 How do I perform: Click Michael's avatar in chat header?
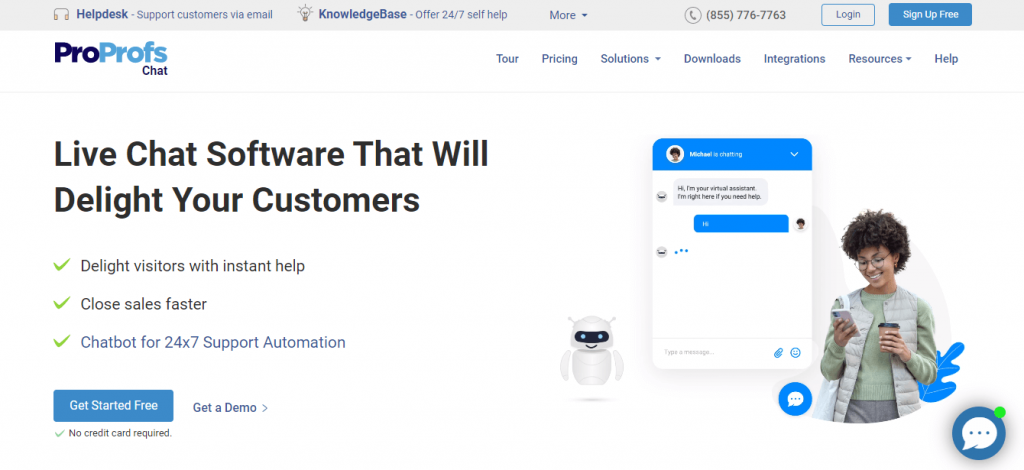coord(675,155)
